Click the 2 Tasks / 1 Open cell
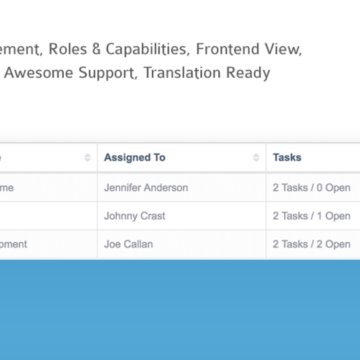 [311, 216]
